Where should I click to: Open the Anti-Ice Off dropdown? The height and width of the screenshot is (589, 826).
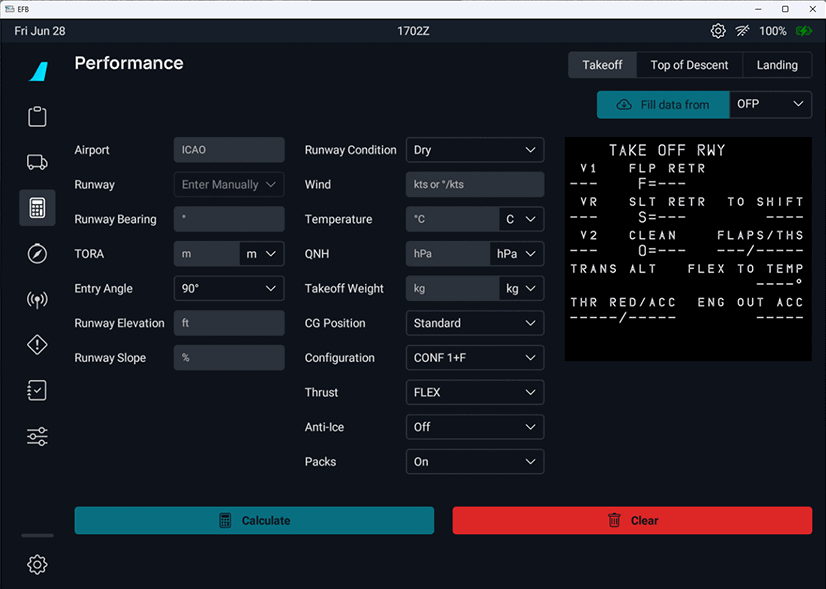click(x=475, y=427)
